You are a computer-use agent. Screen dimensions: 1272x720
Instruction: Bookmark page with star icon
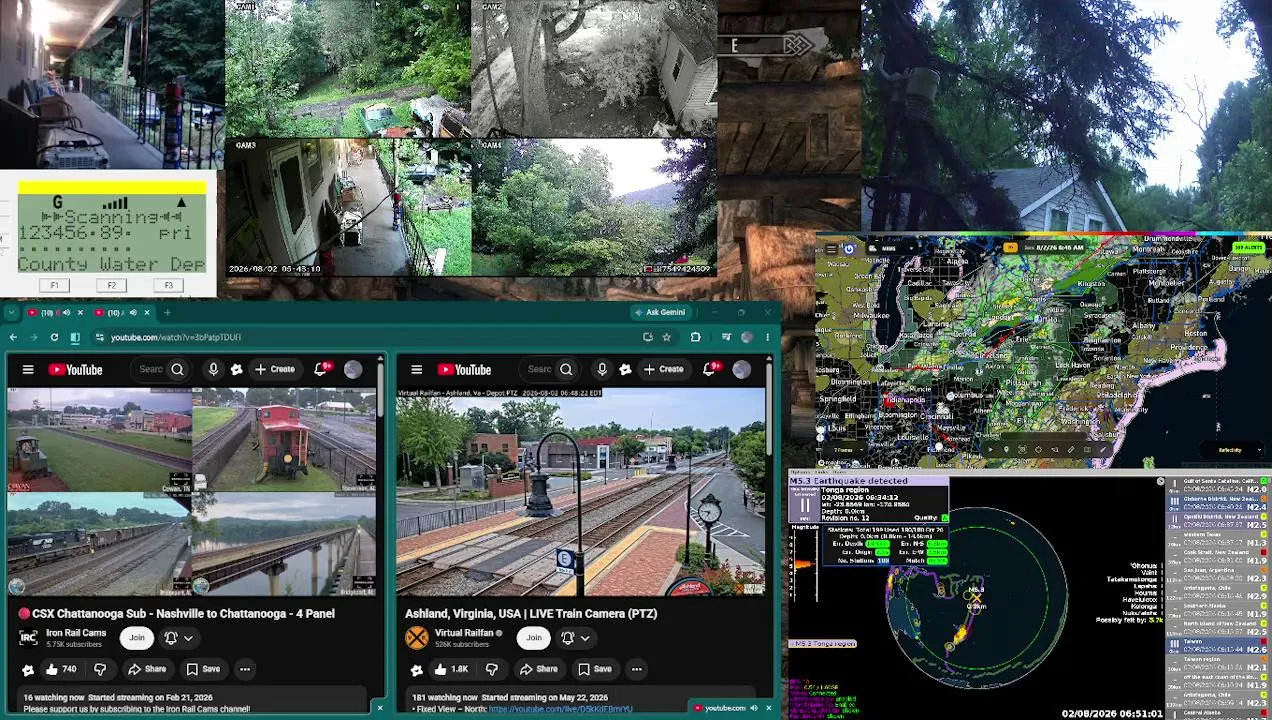pos(667,337)
